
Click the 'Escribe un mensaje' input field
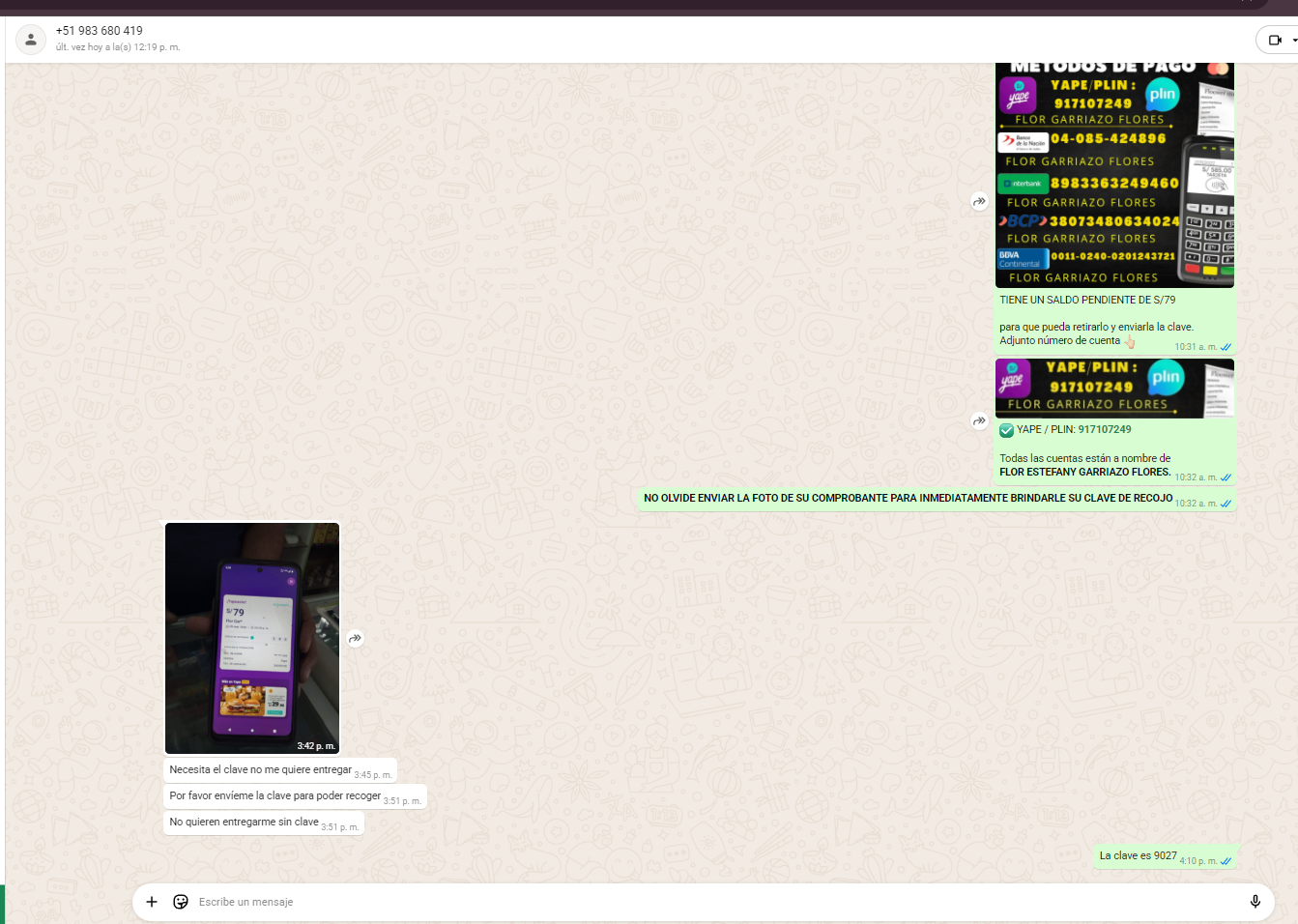(x=677, y=902)
